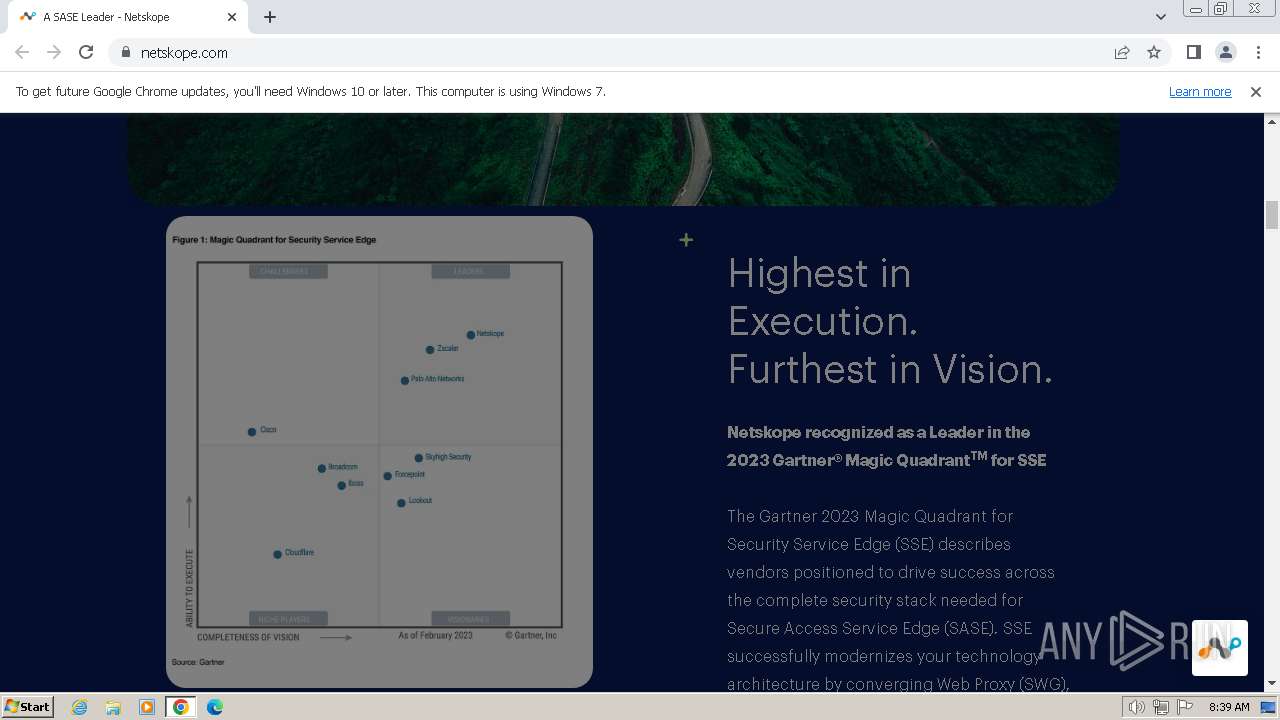Click the scrollbar up arrow
Screen dimensions: 1280x720
1272,121
